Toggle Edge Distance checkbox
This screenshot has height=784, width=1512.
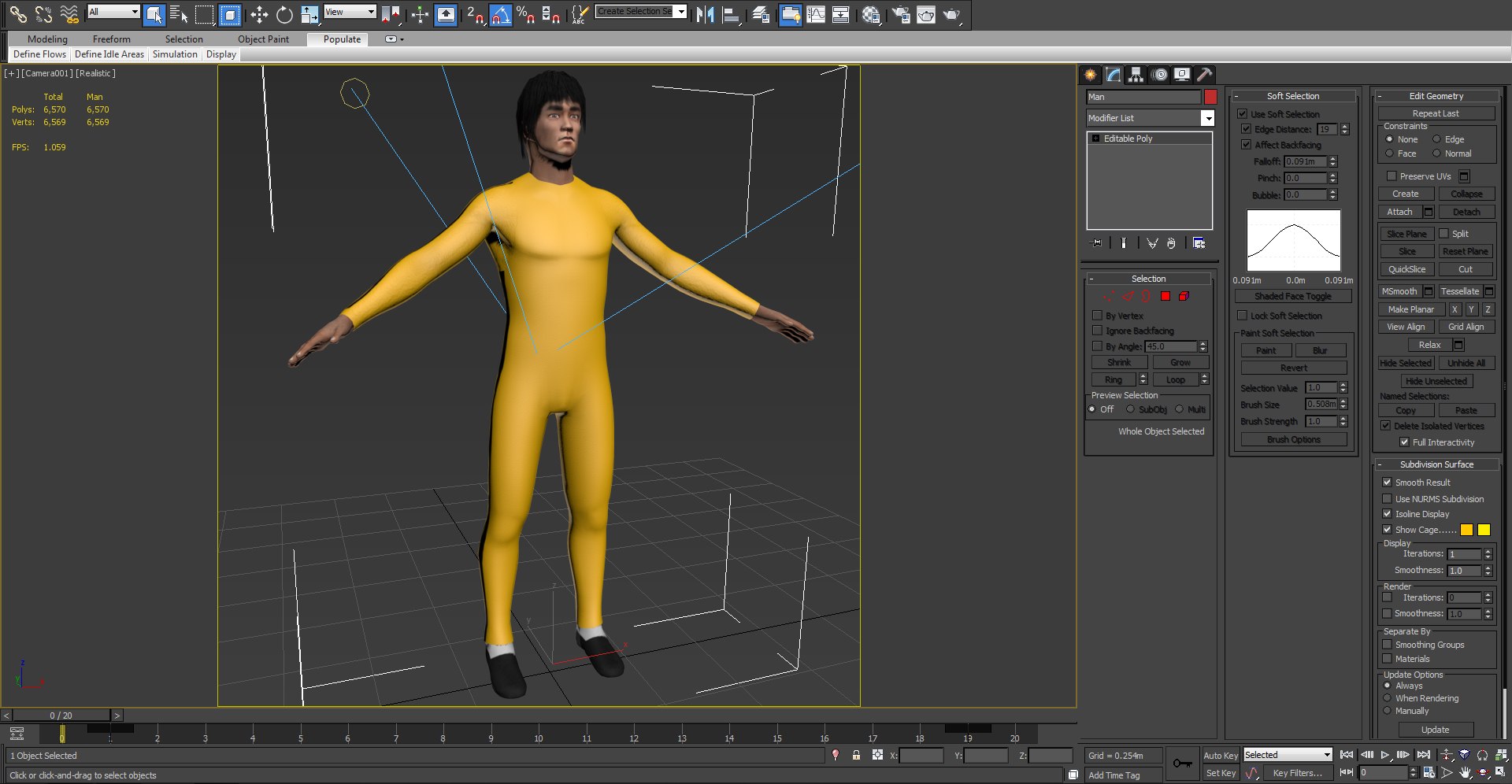[x=1246, y=129]
